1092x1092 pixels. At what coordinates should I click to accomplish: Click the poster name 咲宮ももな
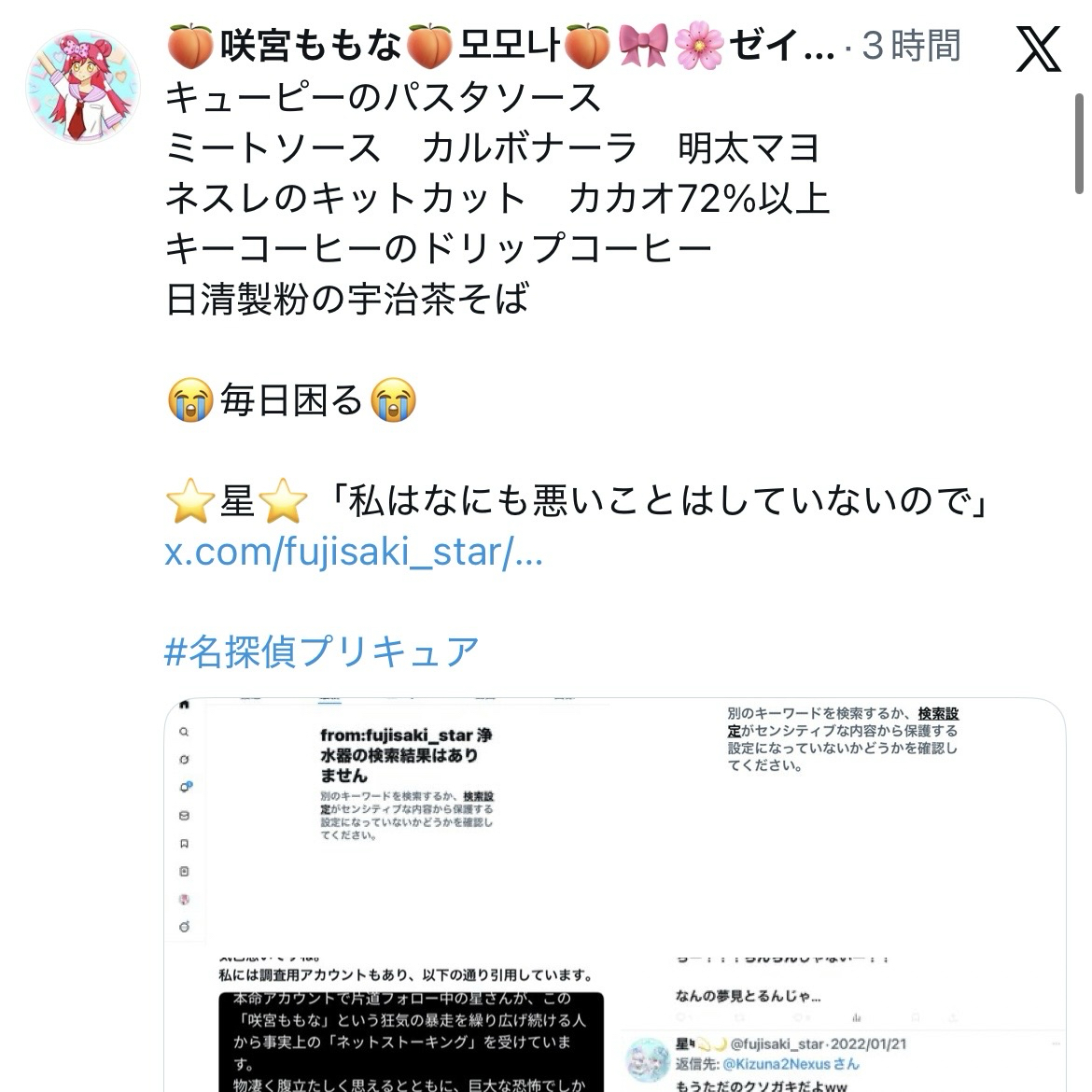(310, 46)
